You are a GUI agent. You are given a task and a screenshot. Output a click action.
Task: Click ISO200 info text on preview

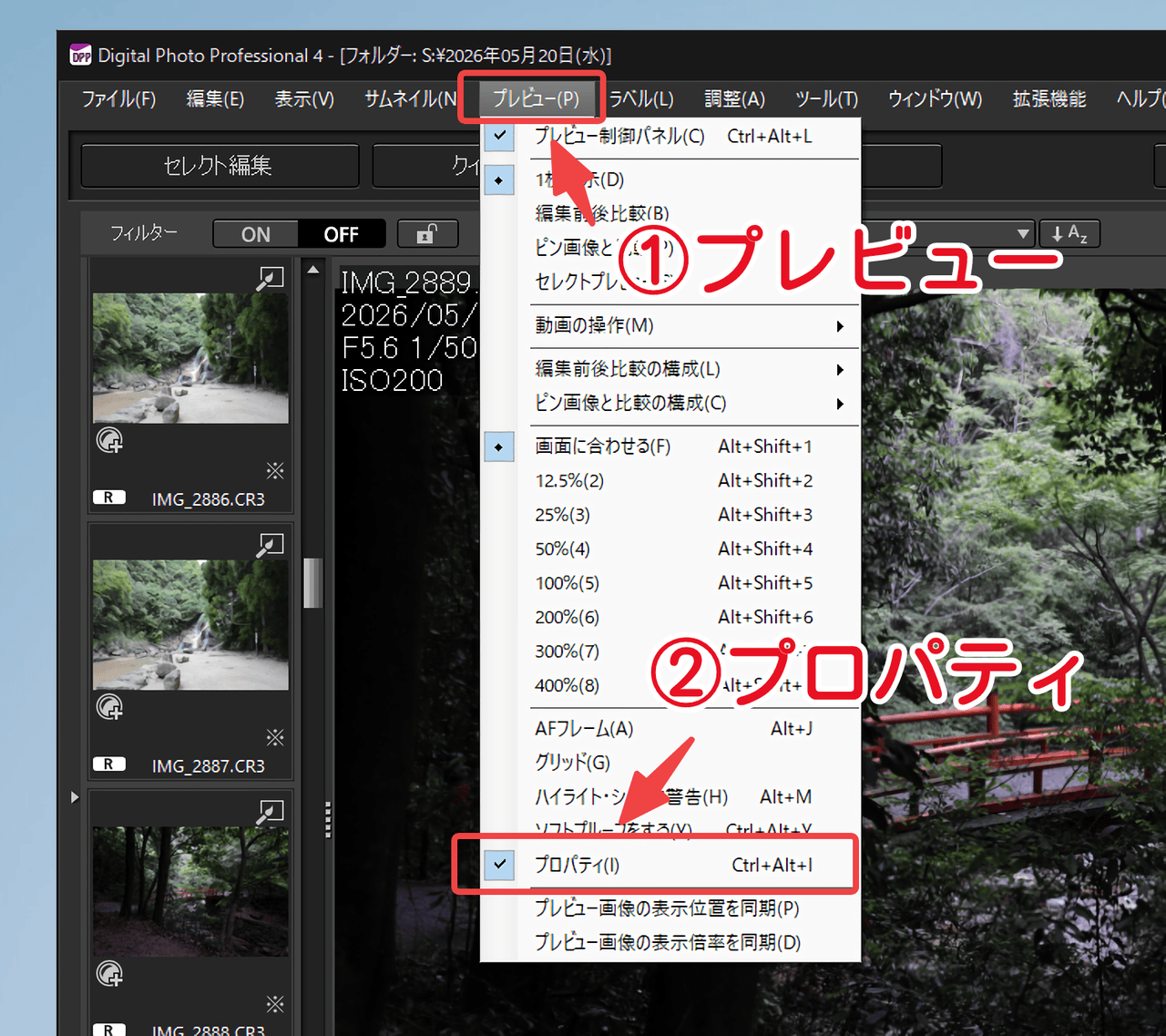point(392,381)
